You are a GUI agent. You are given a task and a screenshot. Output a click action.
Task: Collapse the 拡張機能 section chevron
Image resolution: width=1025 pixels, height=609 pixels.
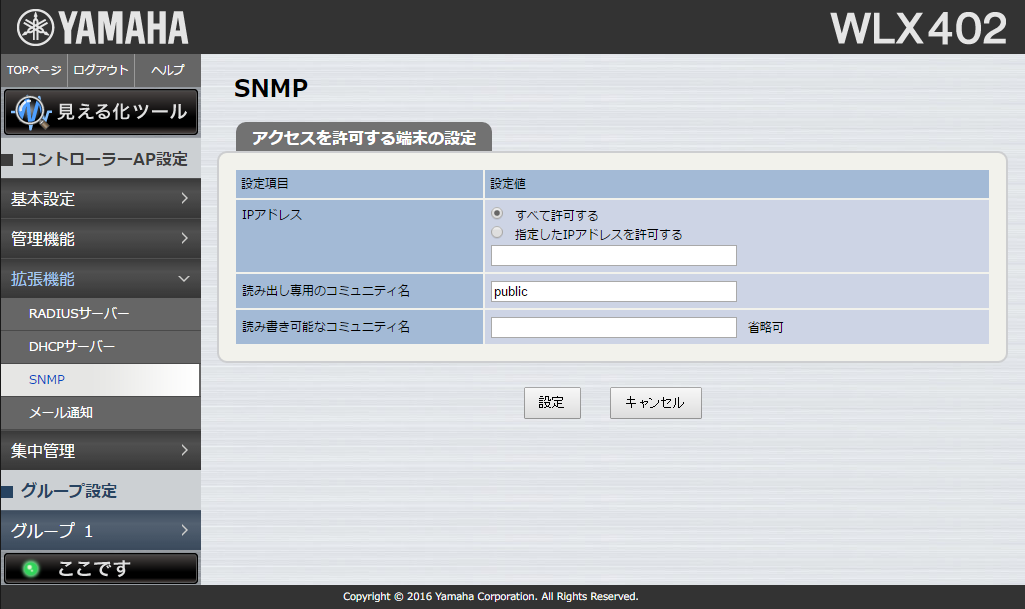pyautogui.click(x=184, y=278)
